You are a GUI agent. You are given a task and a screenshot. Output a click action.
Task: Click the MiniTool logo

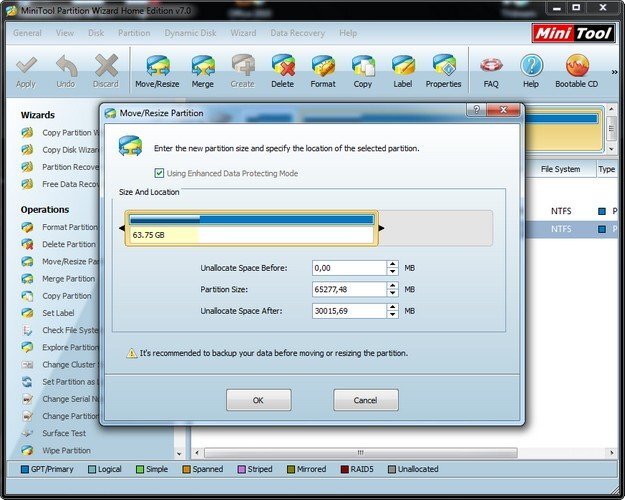573,33
